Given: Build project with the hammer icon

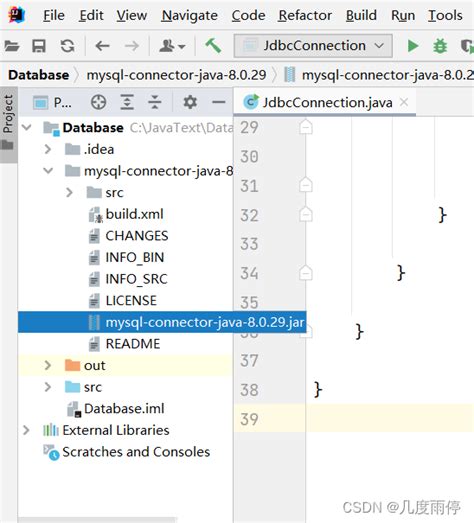Looking at the screenshot, I should [x=213, y=46].
